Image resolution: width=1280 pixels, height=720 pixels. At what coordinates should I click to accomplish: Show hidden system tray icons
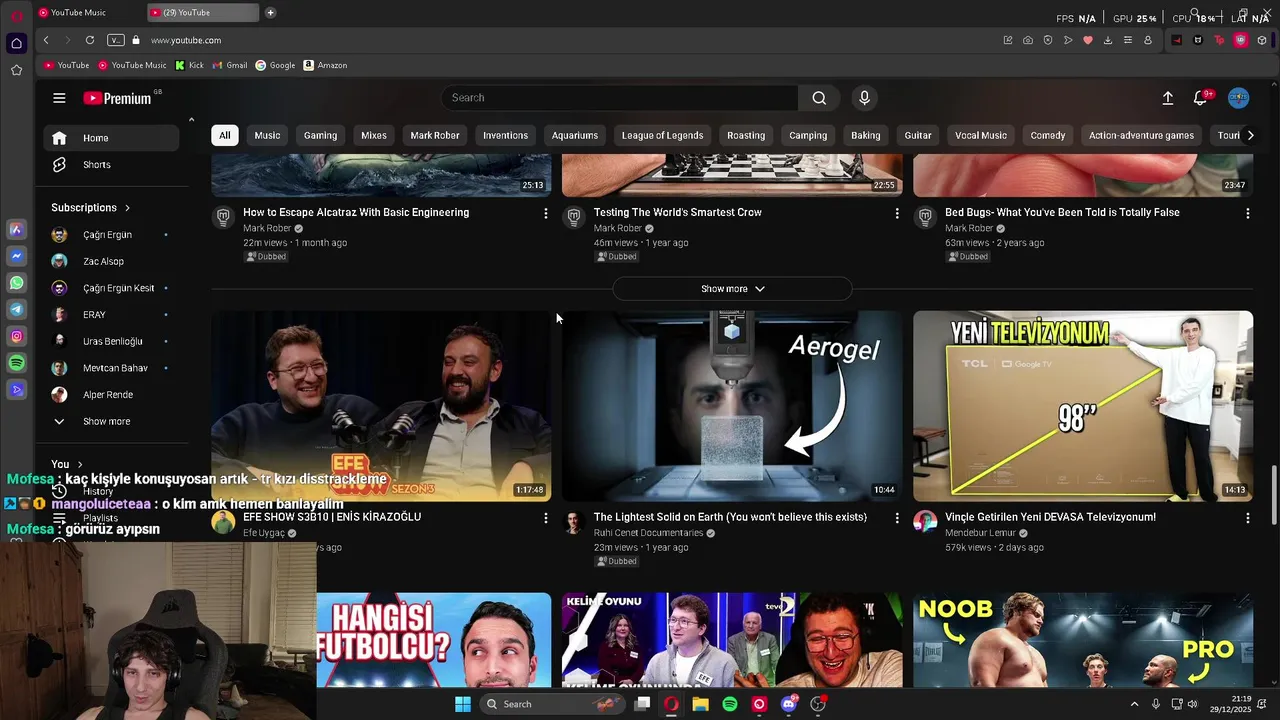[x=1134, y=704]
